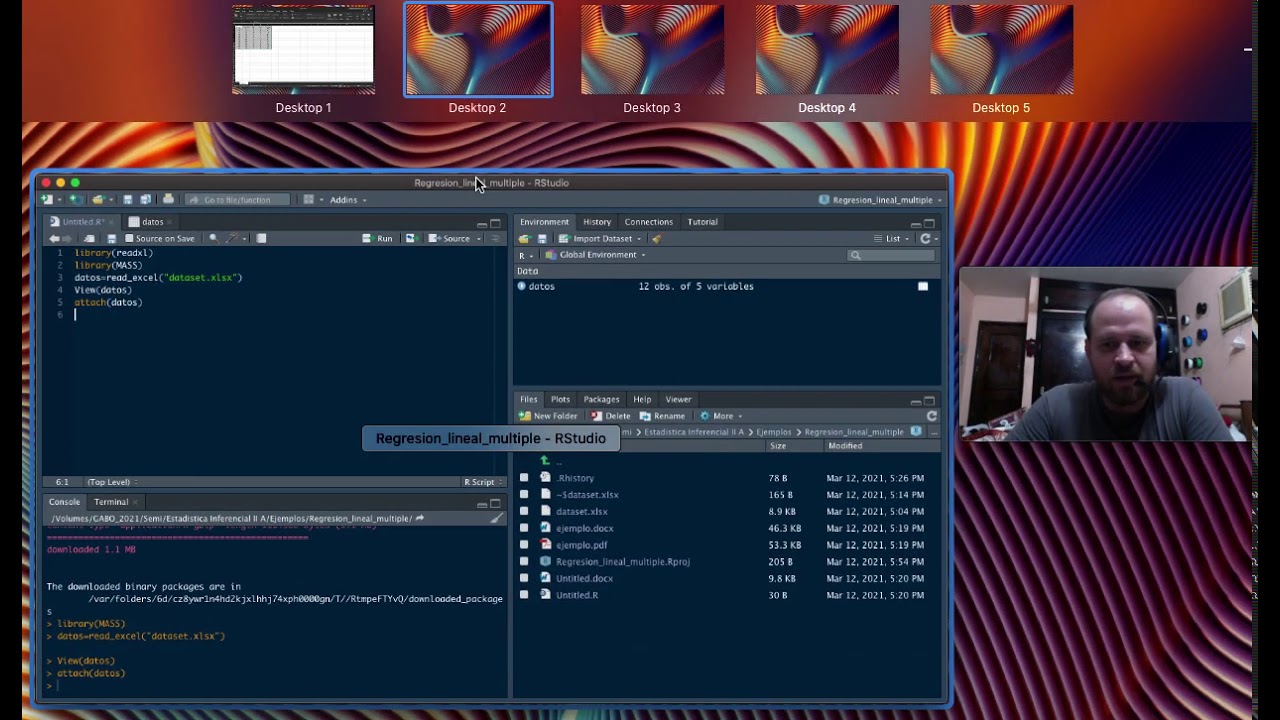Tick the ejemplo.pdf checkbox
The width and height of the screenshot is (1280, 720).
[524, 545]
